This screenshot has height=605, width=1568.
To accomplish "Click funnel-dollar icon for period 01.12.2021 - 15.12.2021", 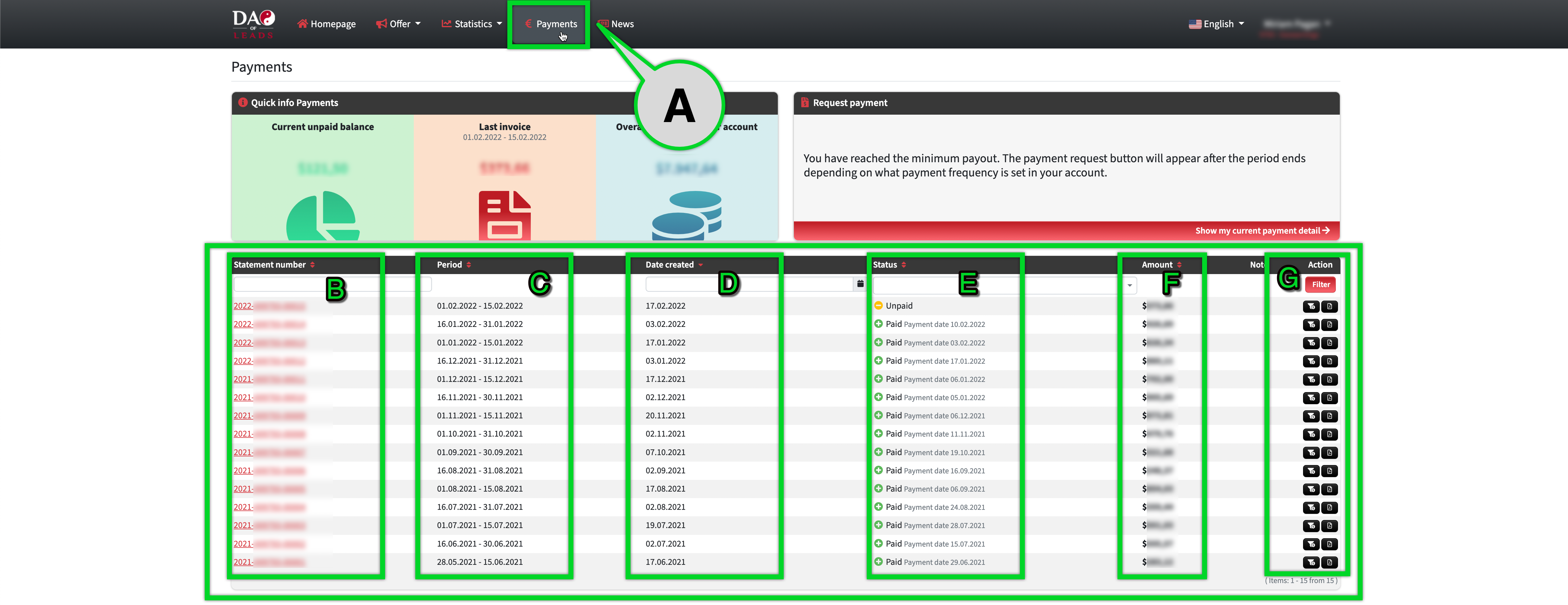I will click(1311, 379).
